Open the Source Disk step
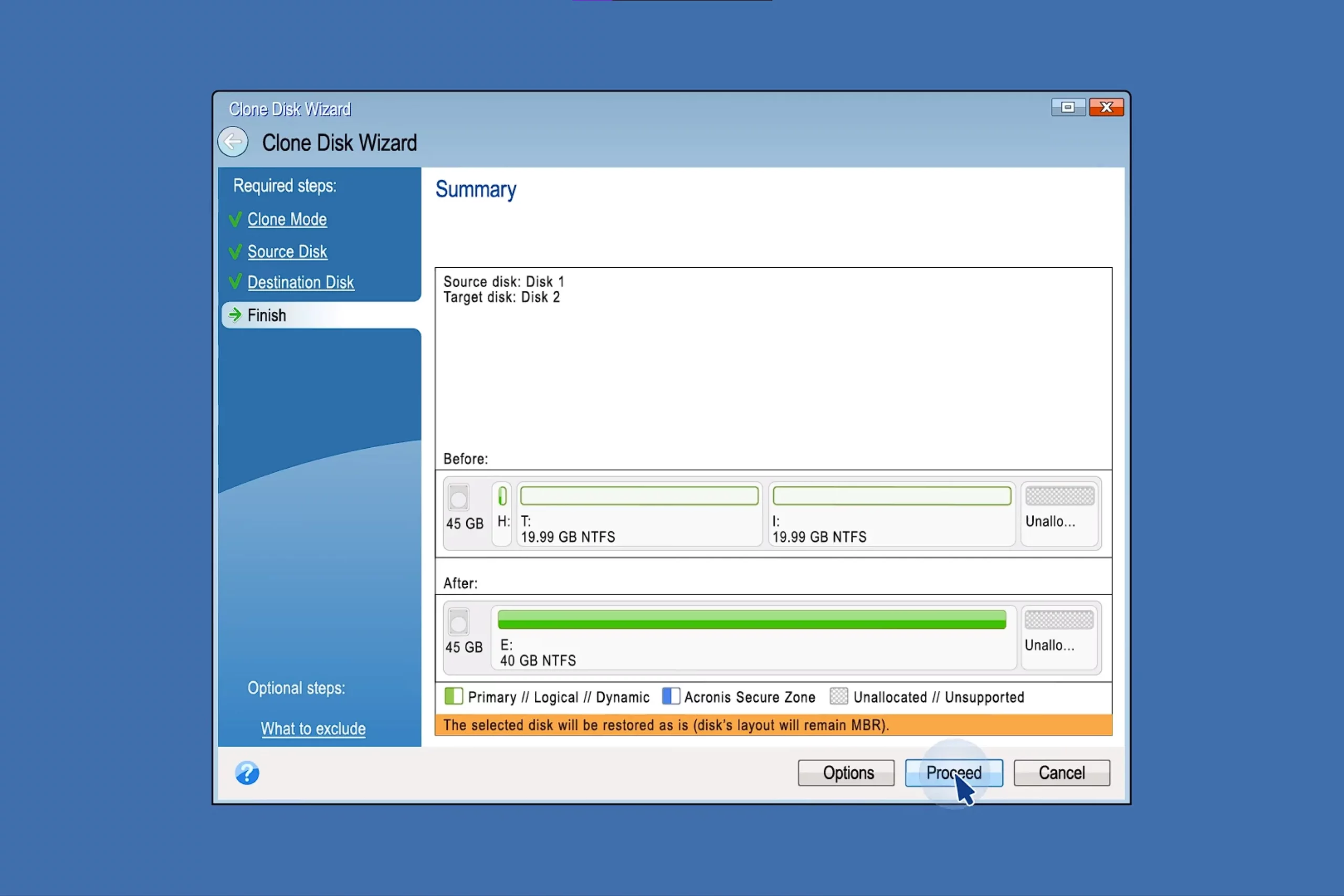The height and width of the screenshot is (896, 1344). pos(287,252)
